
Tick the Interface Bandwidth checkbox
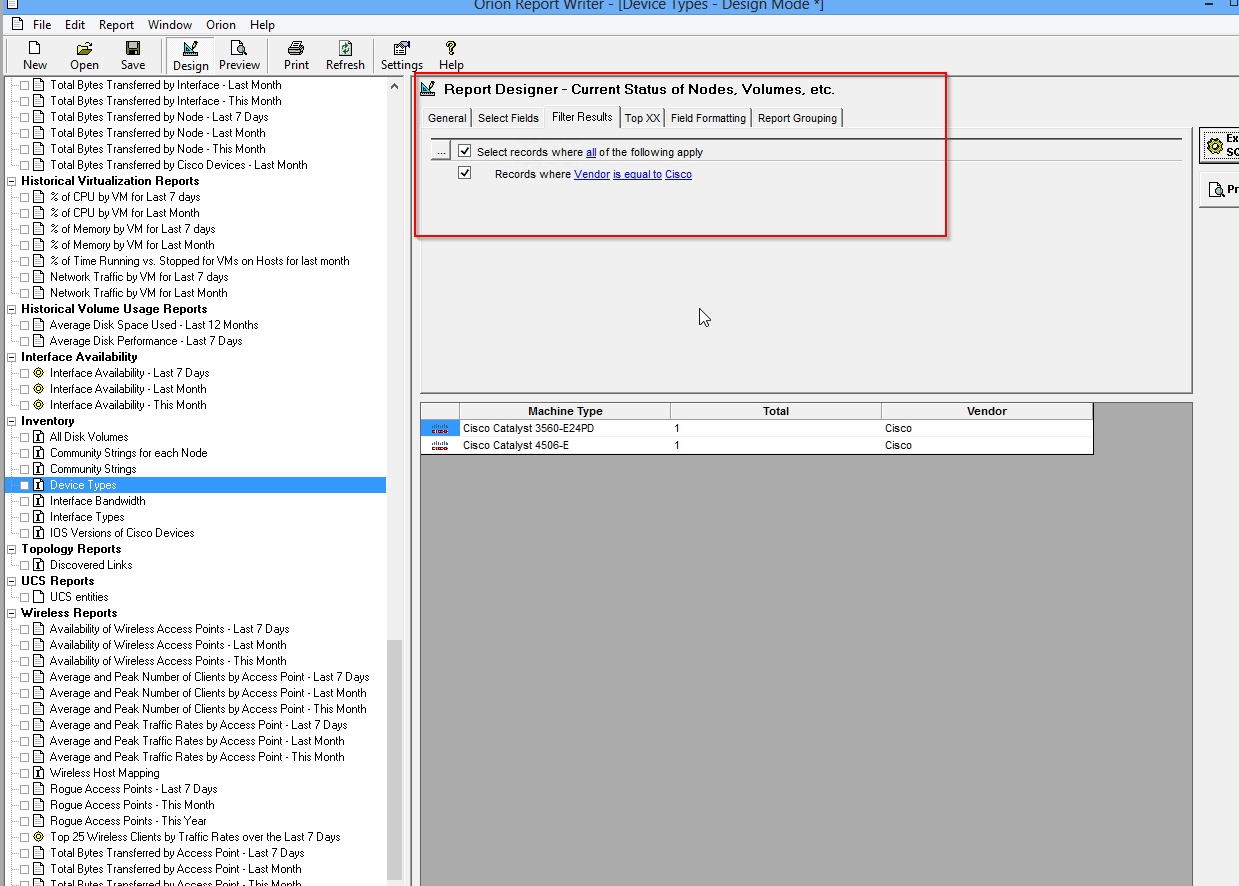coord(25,501)
